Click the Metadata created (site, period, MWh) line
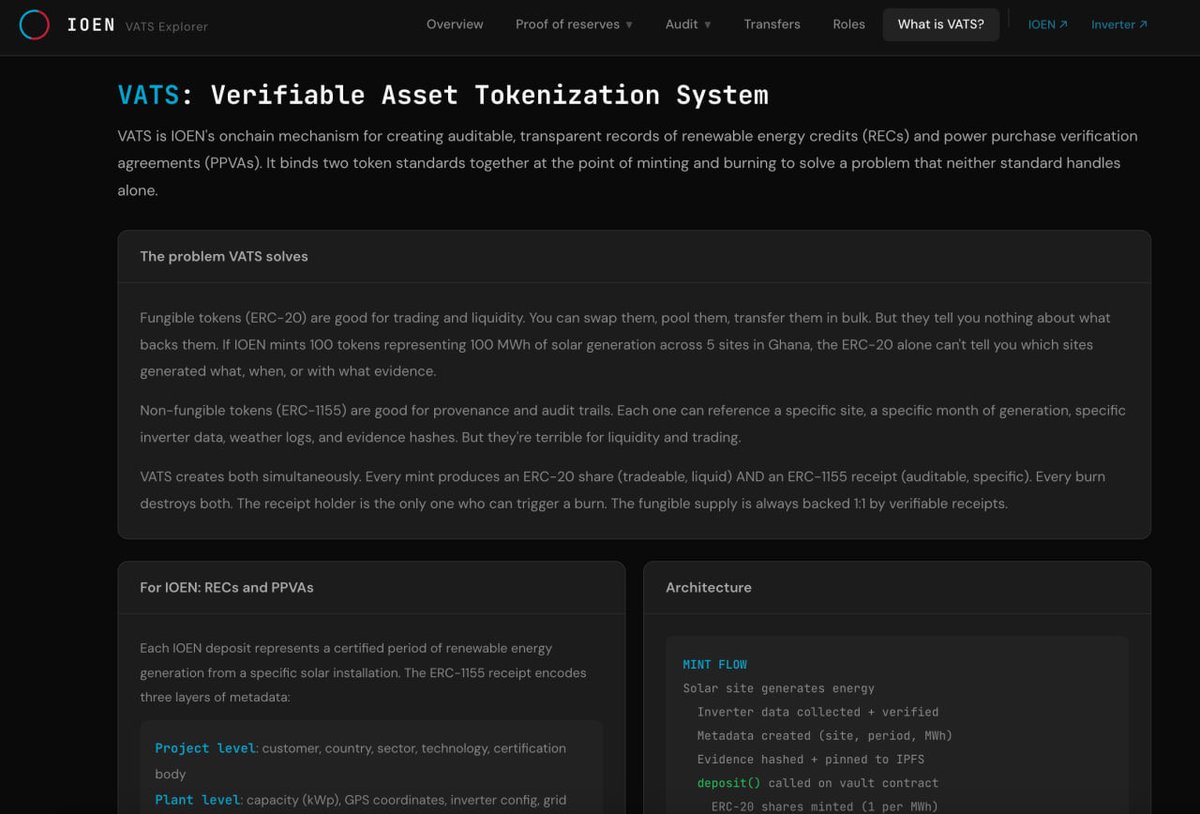The width and height of the screenshot is (1200, 814). click(825, 736)
